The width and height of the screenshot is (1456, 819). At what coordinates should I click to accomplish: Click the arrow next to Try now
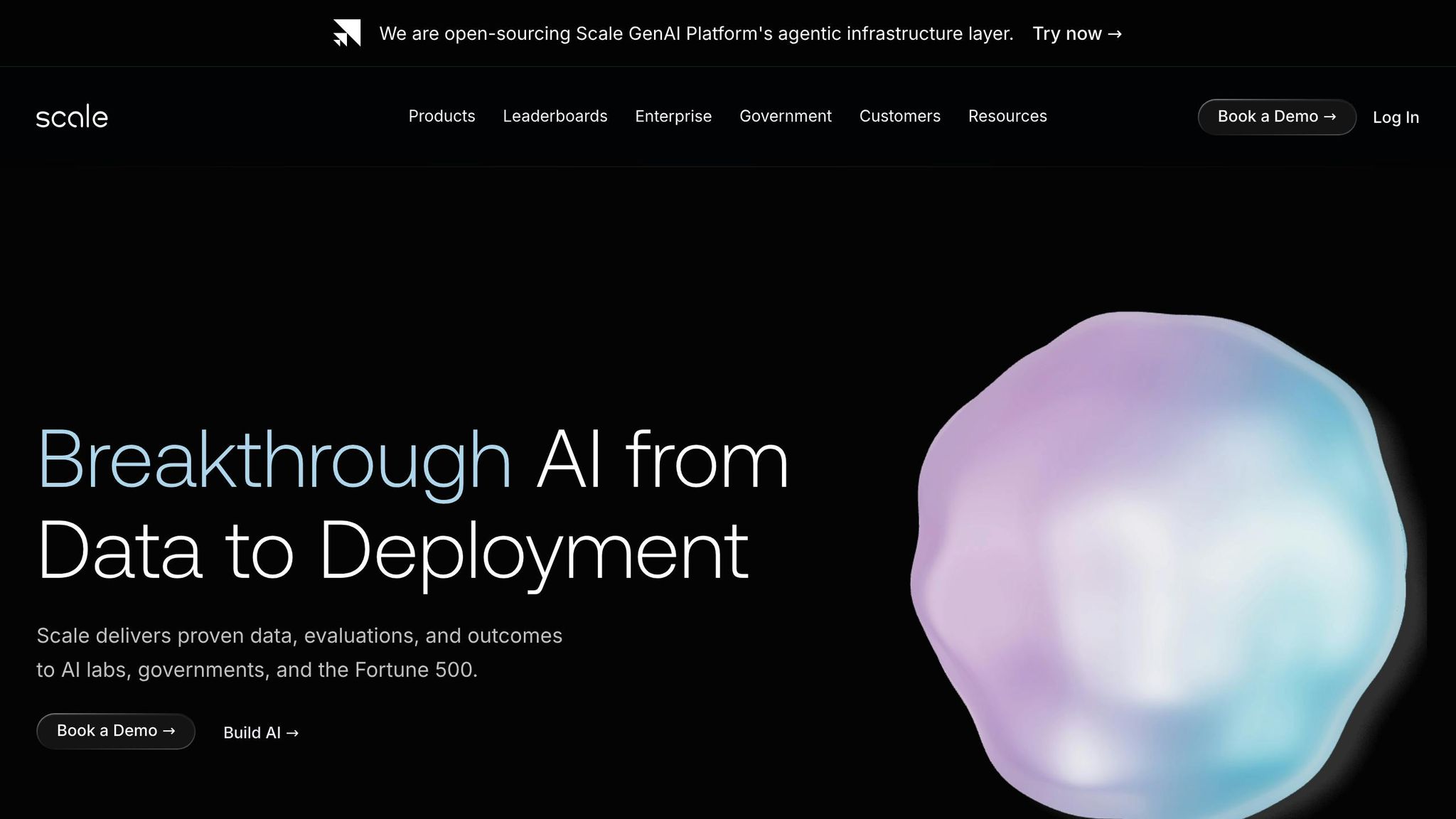[x=1113, y=33]
